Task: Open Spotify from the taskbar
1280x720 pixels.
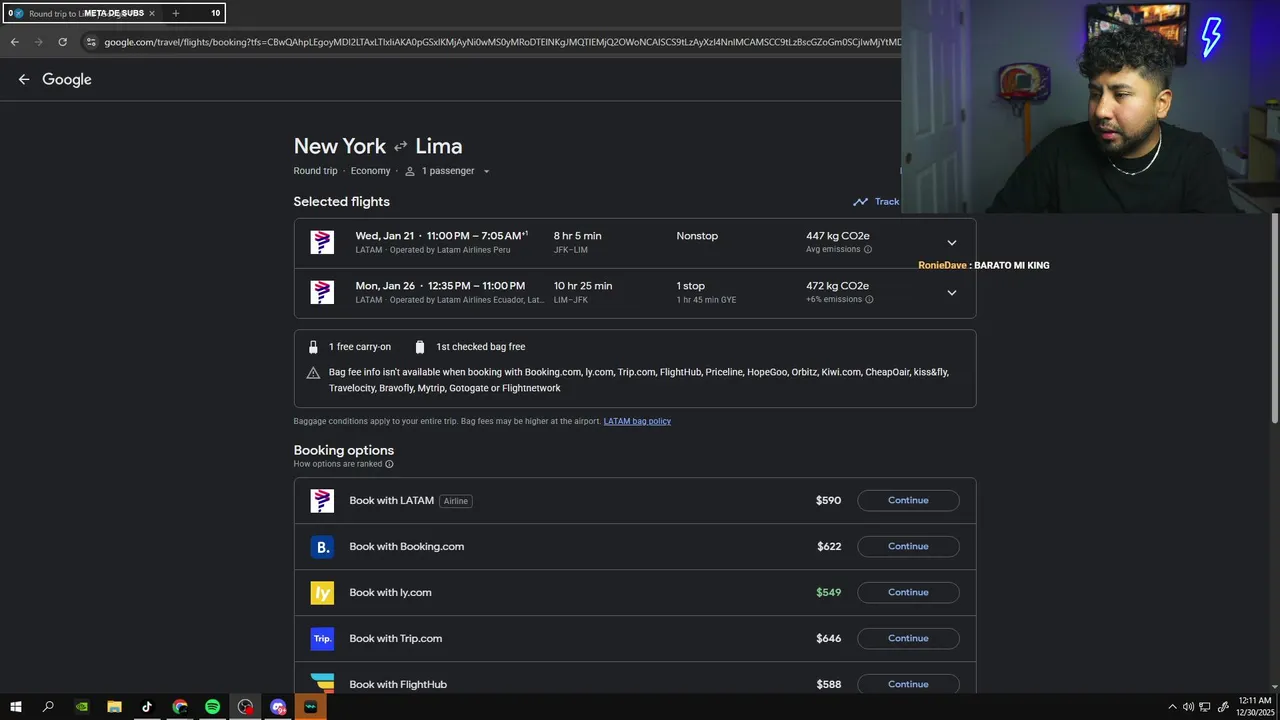Action: tap(212, 707)
